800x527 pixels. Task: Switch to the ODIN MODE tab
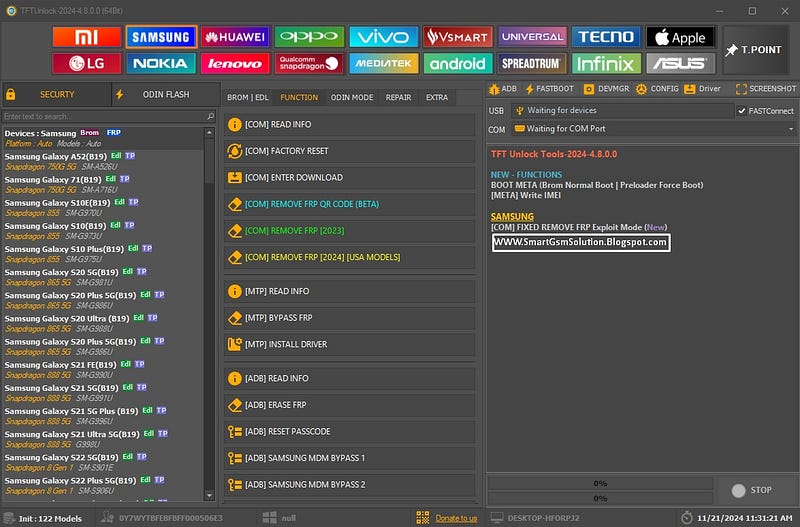[352, 97]
